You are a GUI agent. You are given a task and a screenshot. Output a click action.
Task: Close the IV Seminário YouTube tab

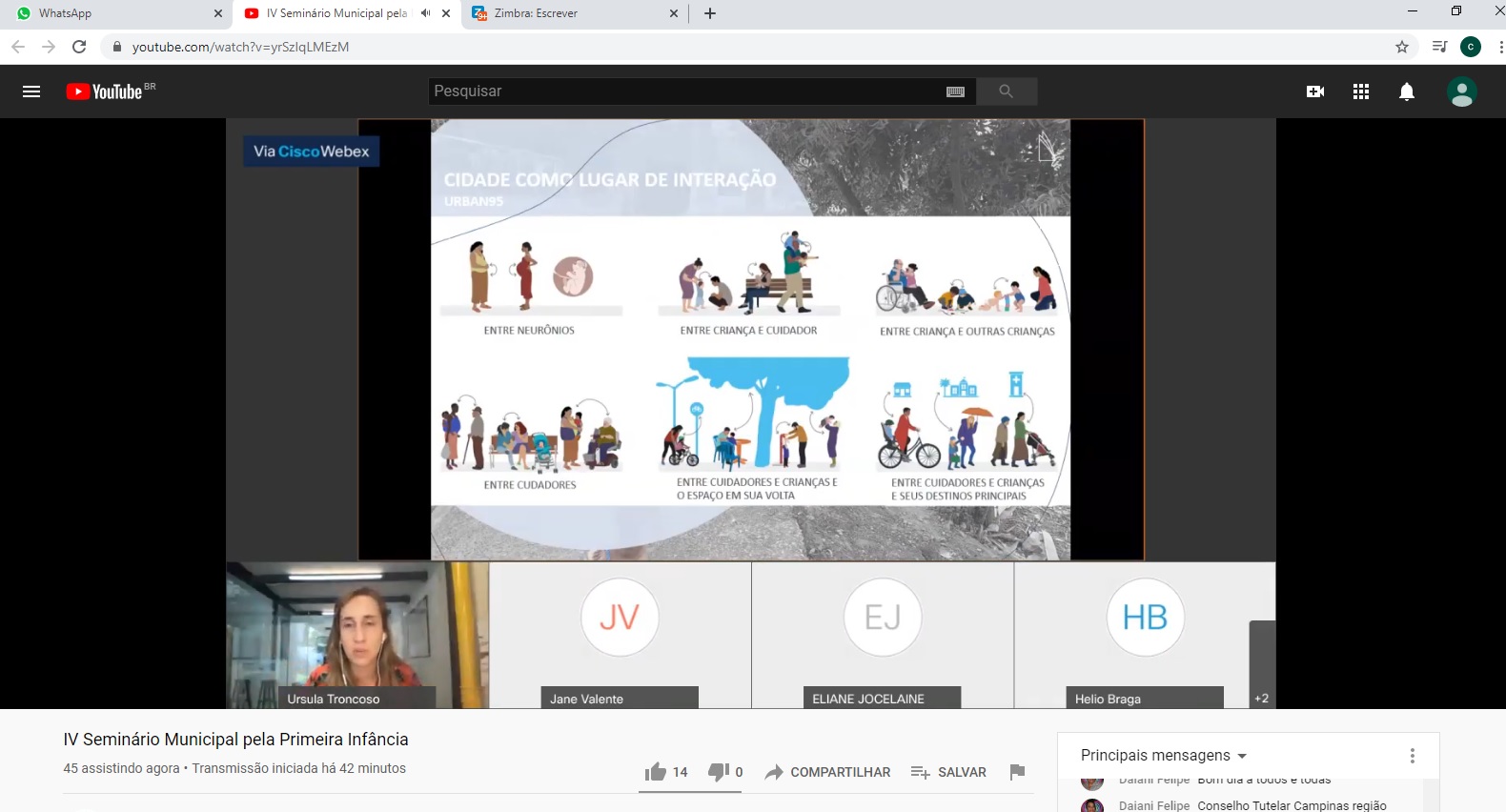pos(446,13)
